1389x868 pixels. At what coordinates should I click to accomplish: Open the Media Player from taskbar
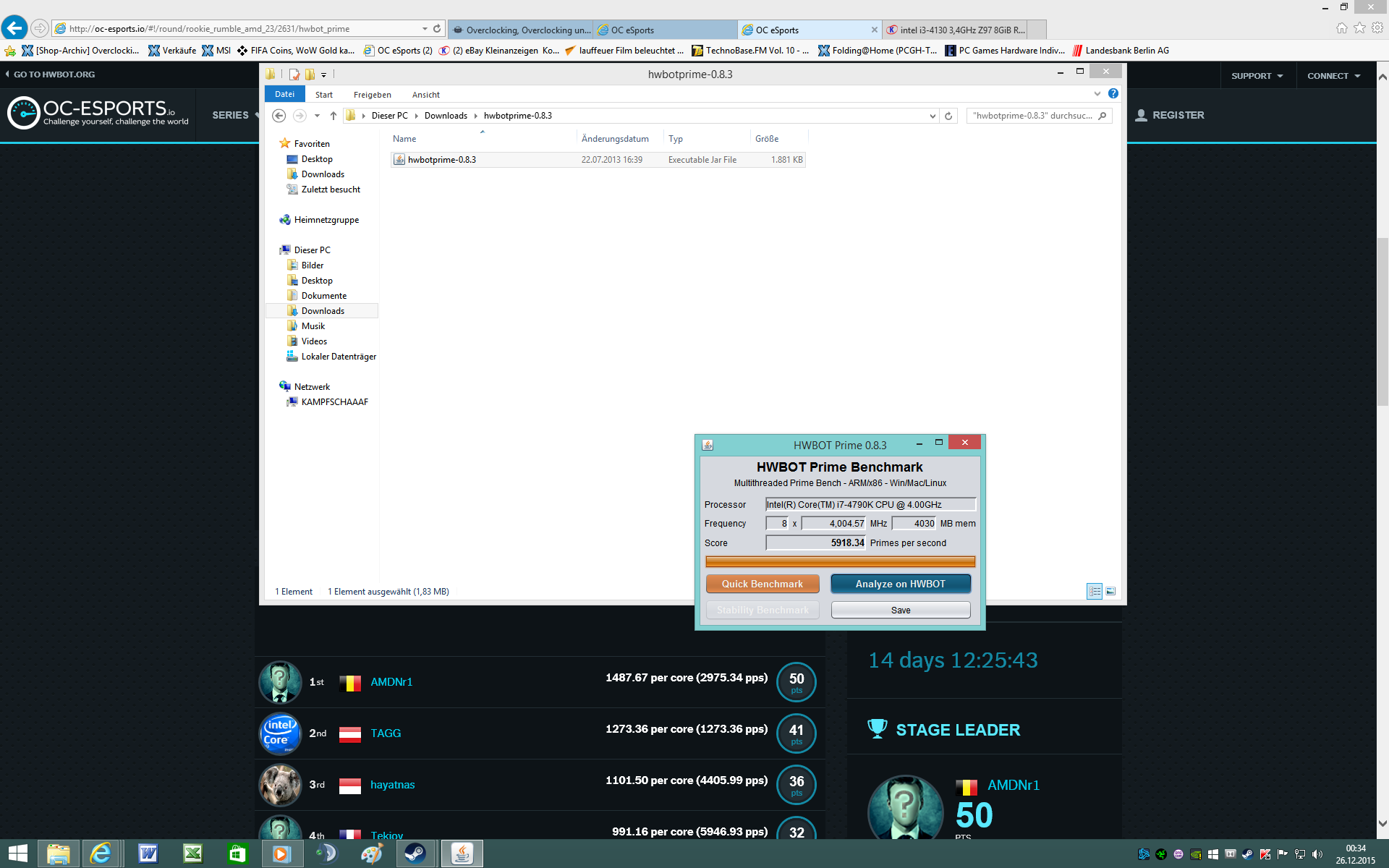pyautogui.click(x=281, y=854)
